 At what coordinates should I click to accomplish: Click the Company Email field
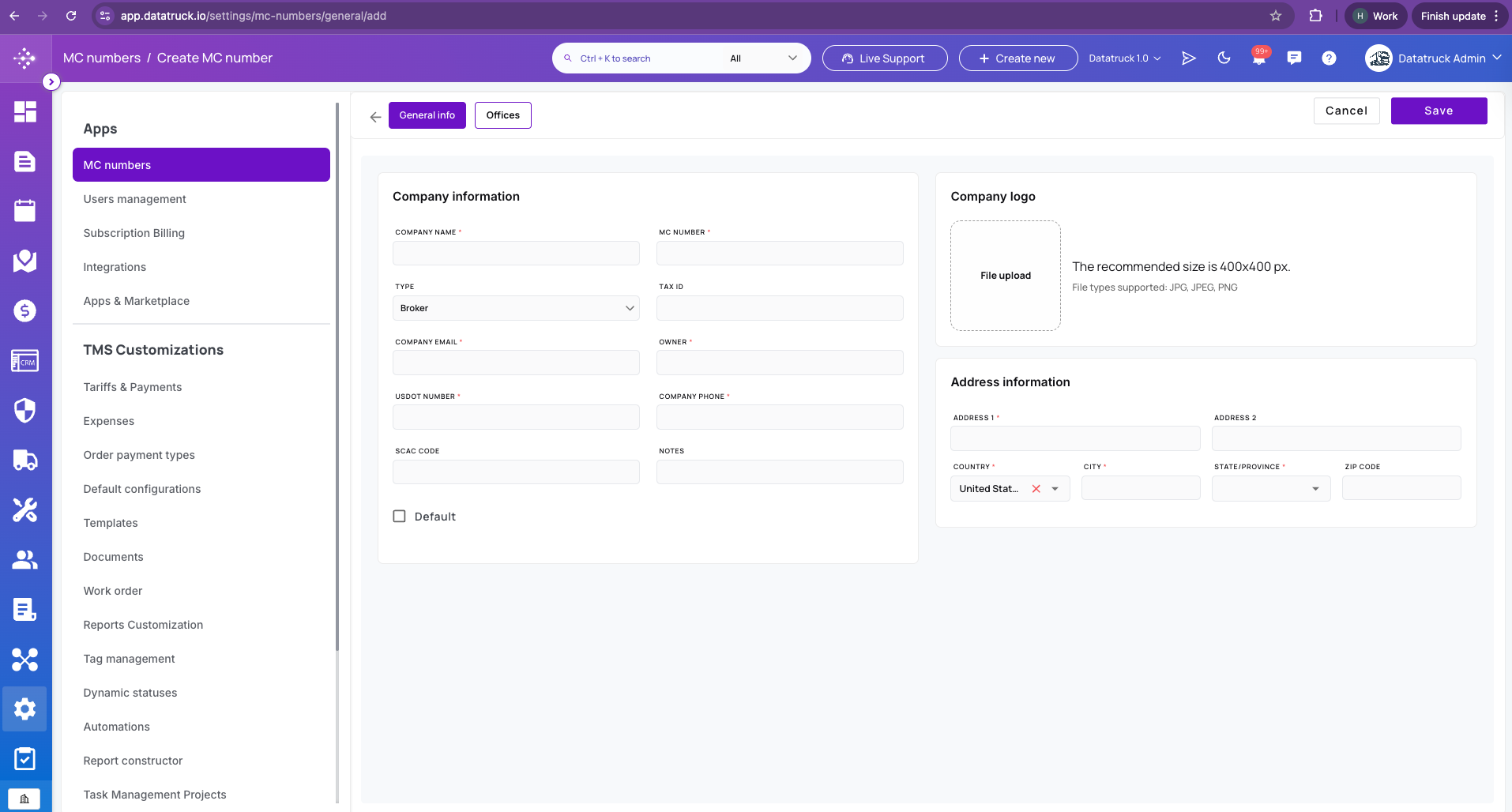point(516,363)
